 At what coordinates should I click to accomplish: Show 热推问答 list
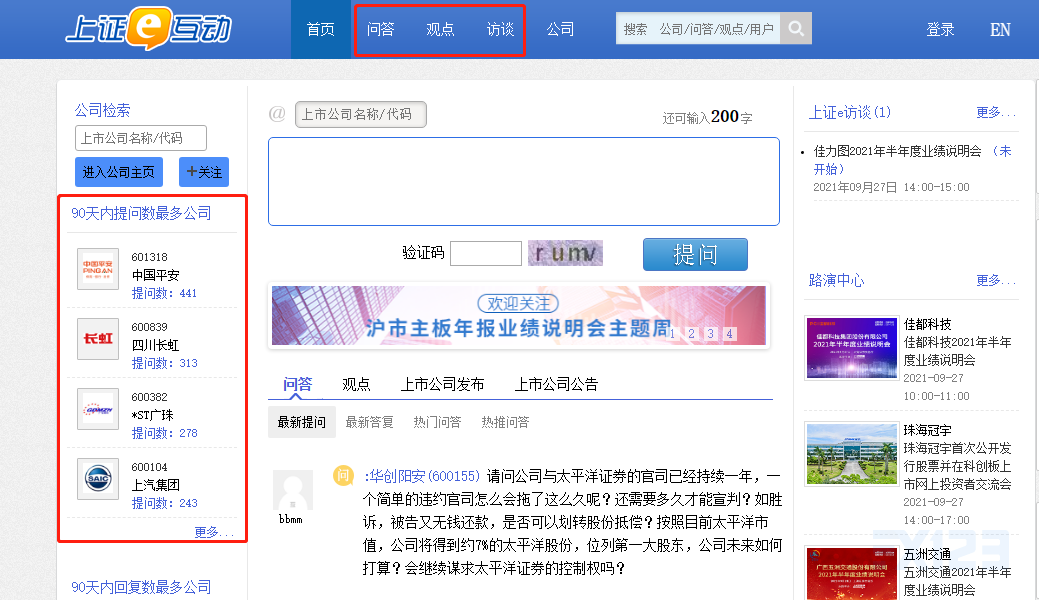506,422
